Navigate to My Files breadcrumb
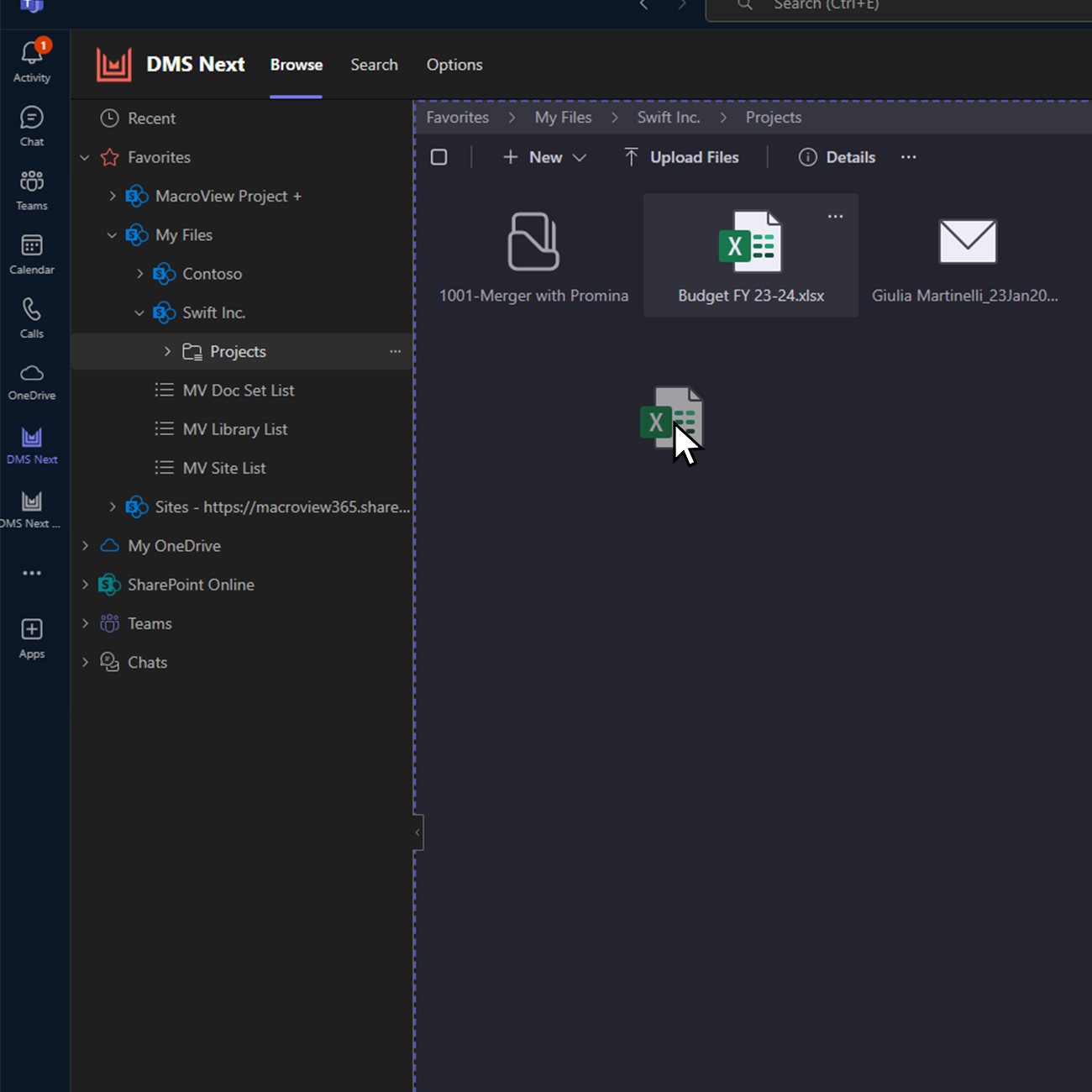The height and width of the screenshot is (1092, 1092). (x=564, y=118)
